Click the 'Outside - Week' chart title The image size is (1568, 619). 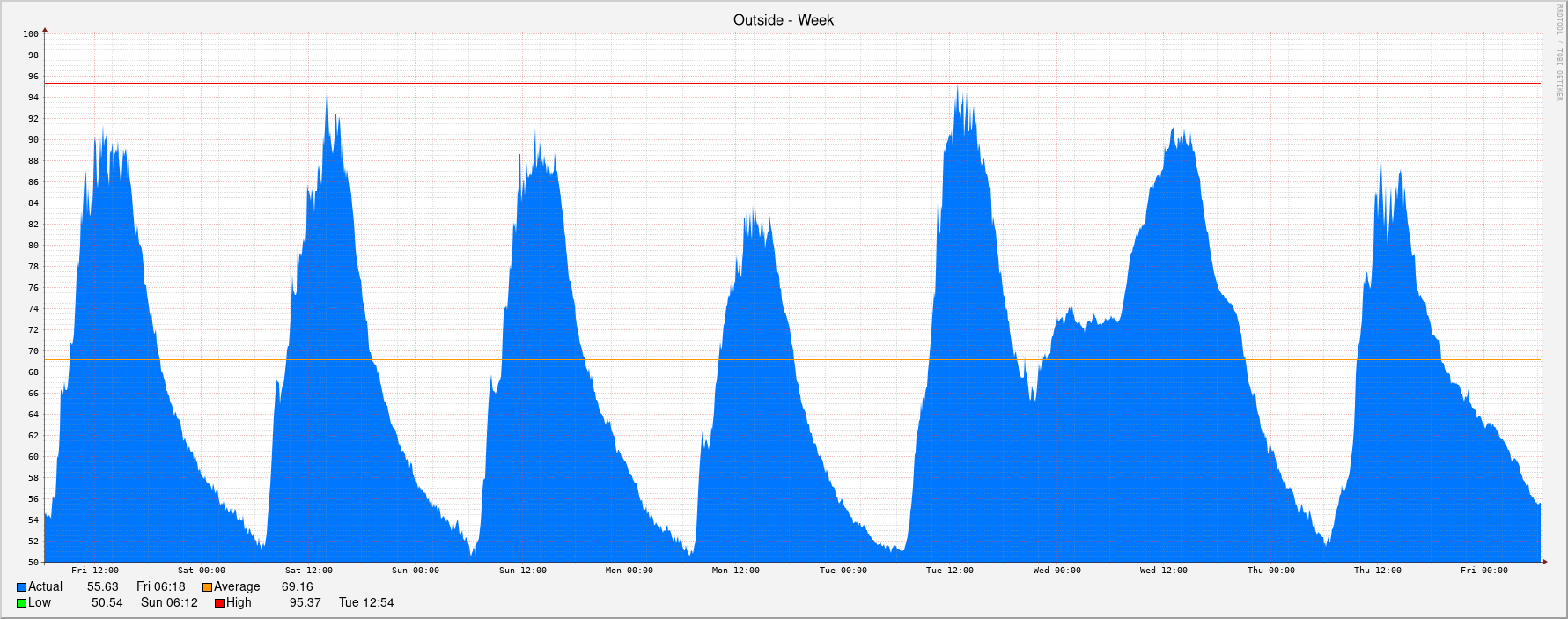pos(783,19)
